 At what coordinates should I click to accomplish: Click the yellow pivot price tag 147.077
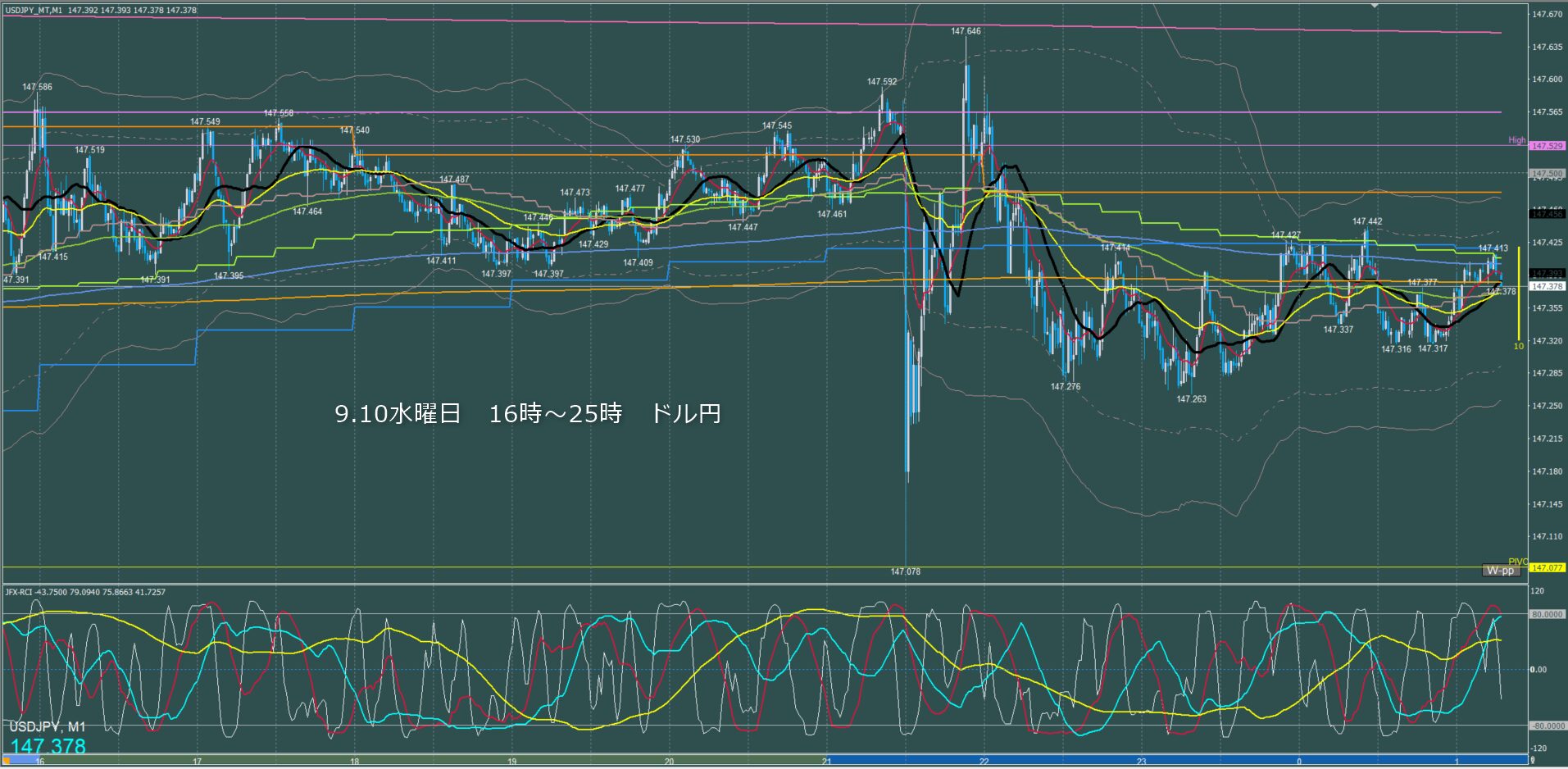(x=1547, y=567)
